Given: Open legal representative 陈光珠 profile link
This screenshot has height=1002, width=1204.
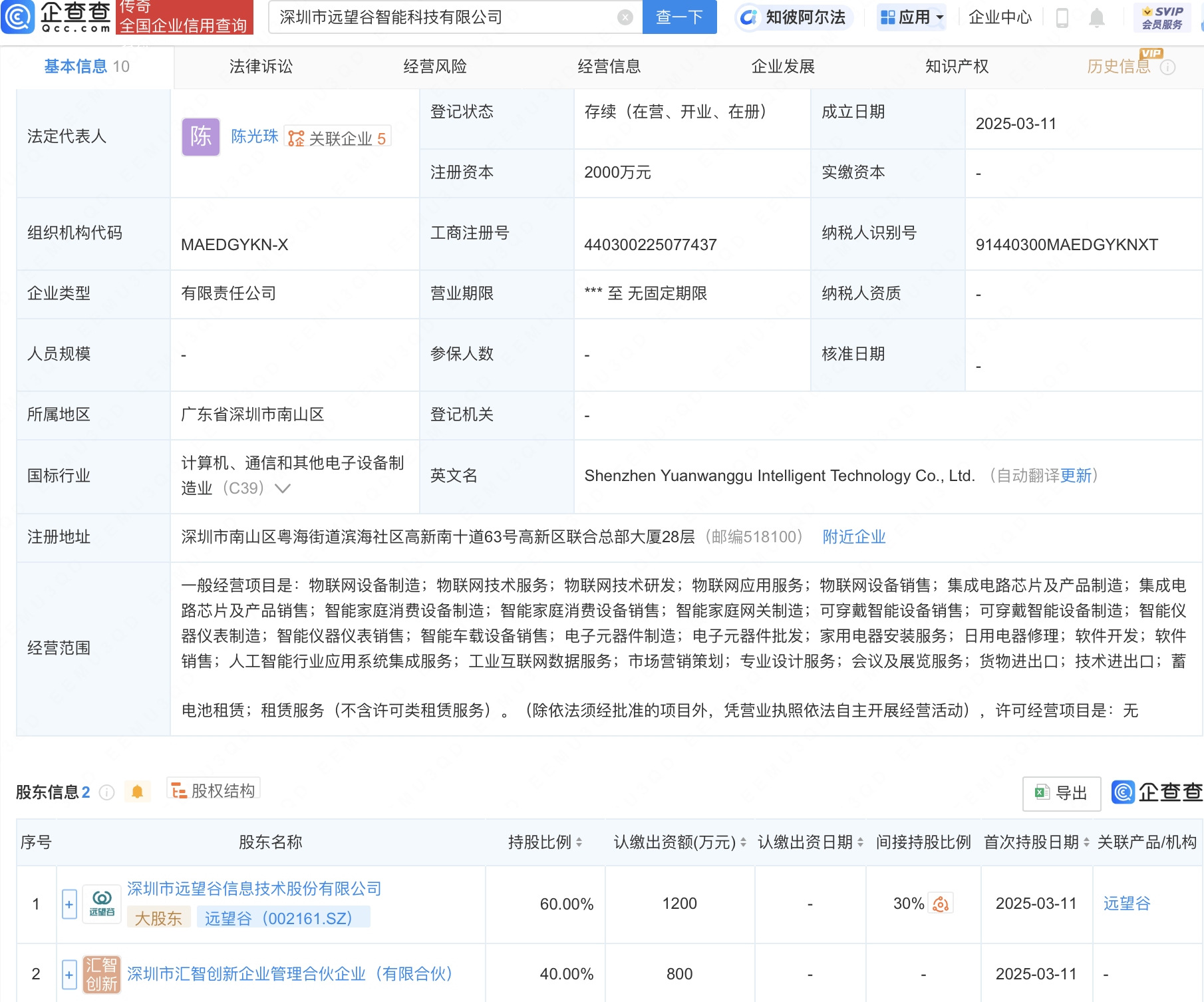Looking at the screenshot, I should point(255,136).
